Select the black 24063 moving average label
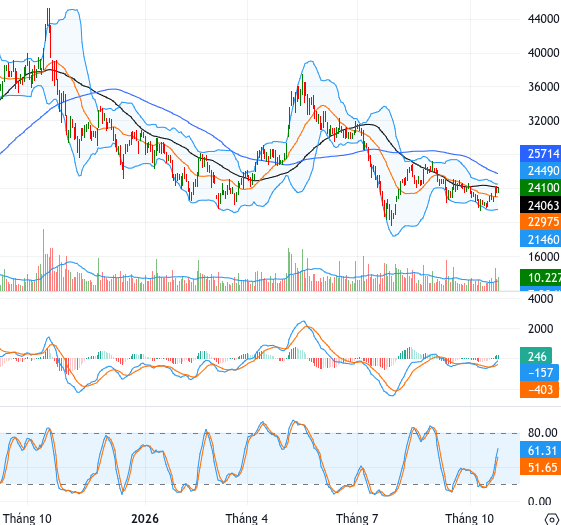 540,205
